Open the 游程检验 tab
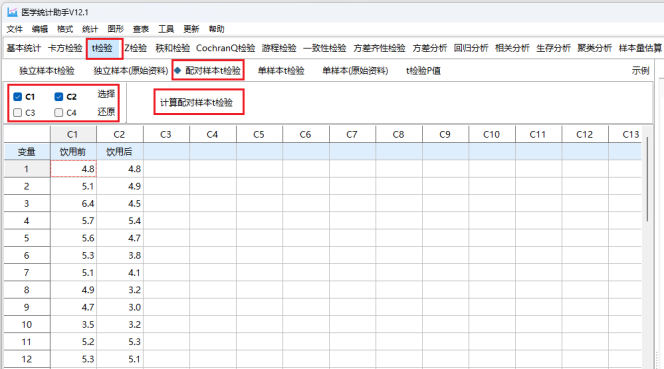 pos(279,48)
